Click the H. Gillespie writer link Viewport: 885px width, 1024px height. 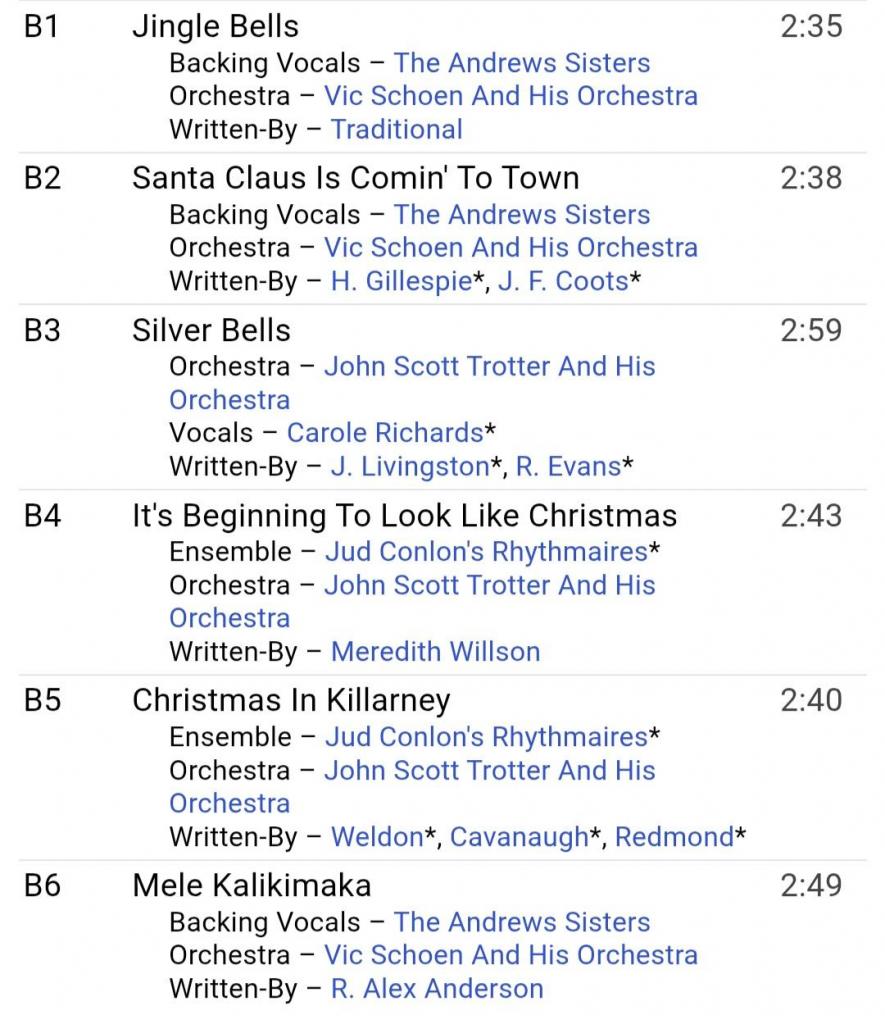tap(400, 281)
